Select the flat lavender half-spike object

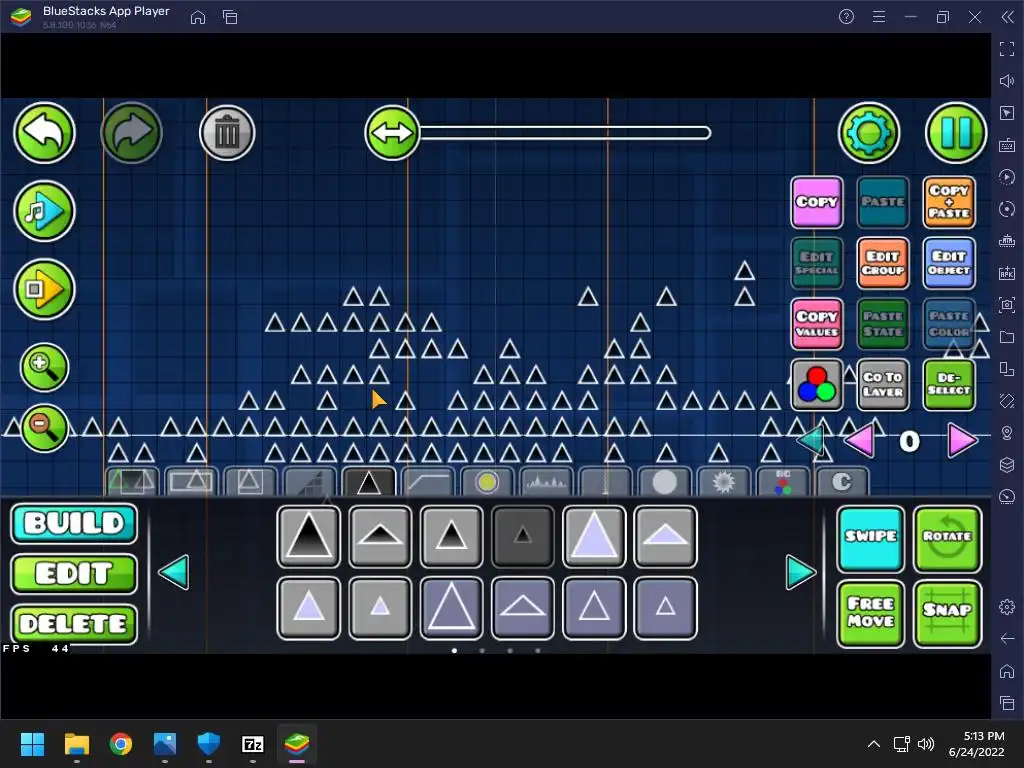pyautogui.click(x=665, y=536)
